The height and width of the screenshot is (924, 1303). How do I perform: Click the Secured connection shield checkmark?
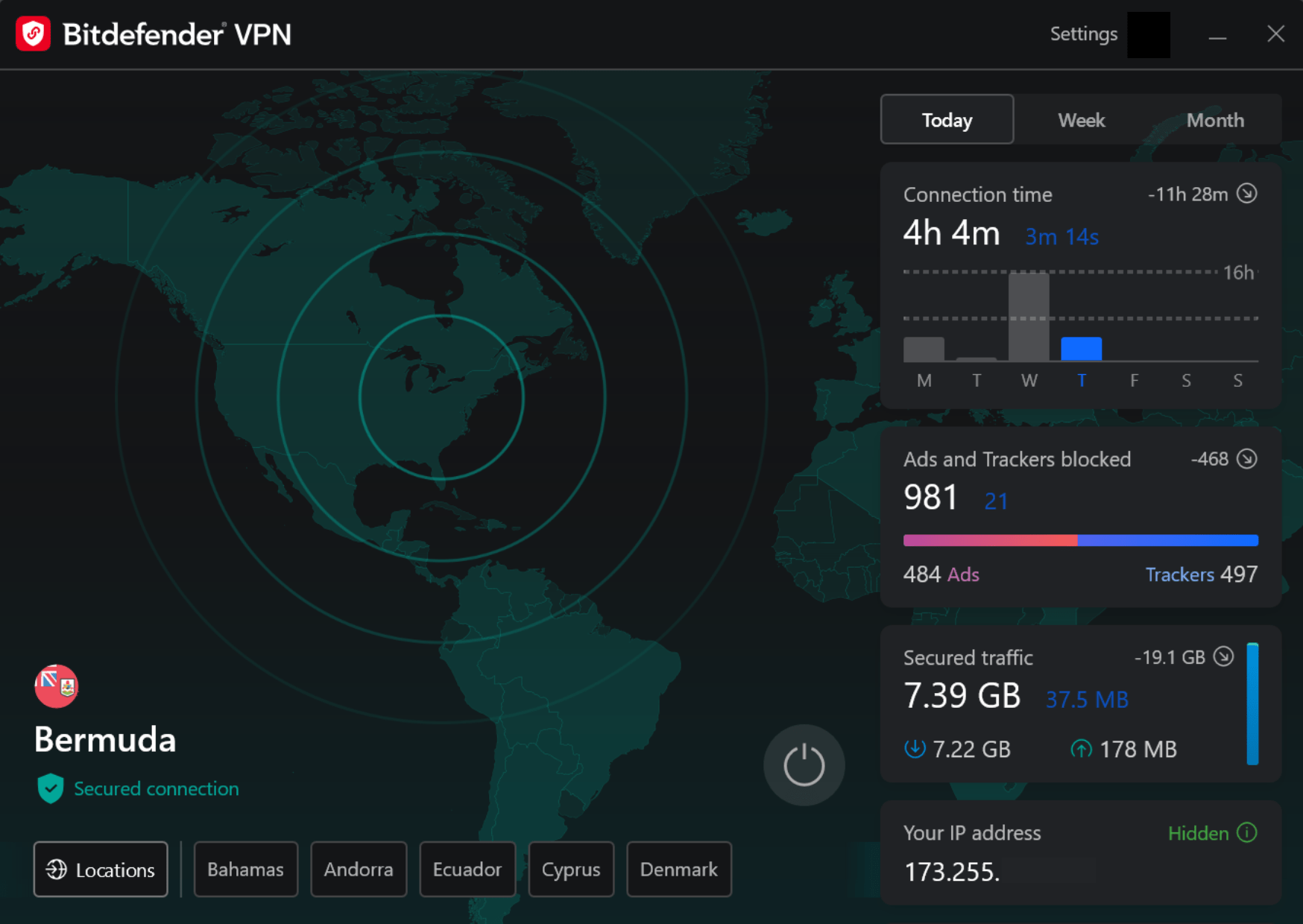click(49, 788)
